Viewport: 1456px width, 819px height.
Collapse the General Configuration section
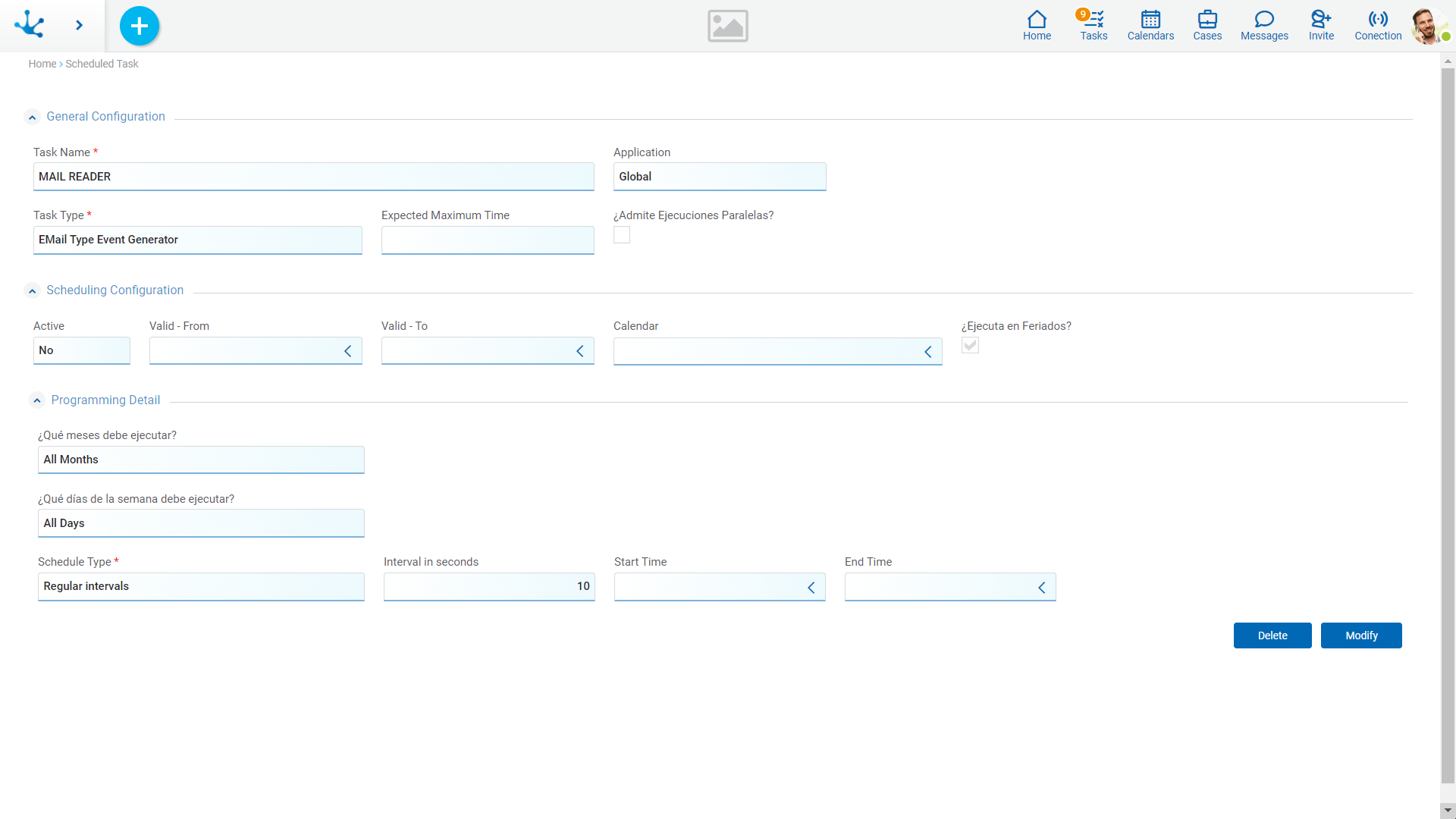(32, 117)
